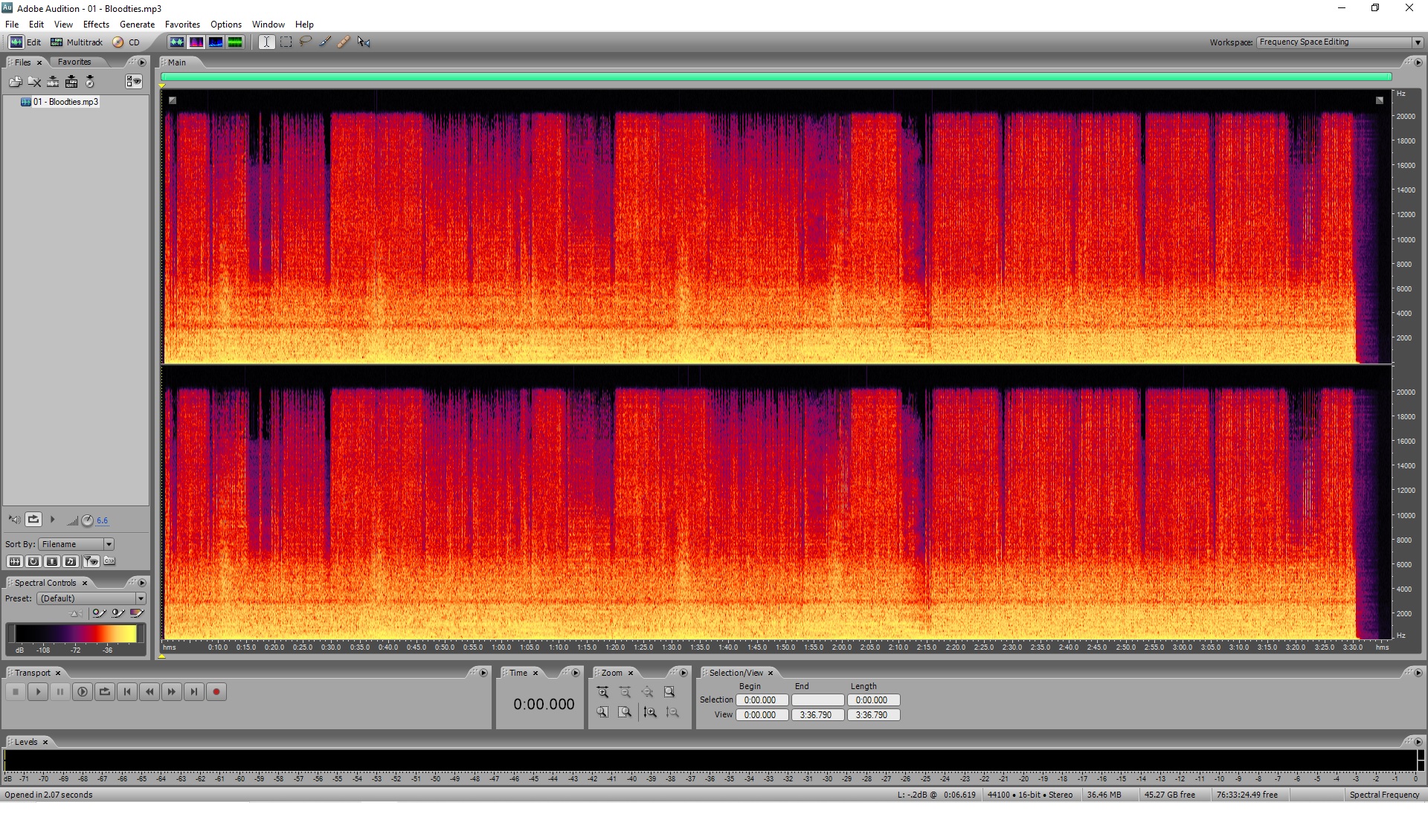The height and width of the screenshot is (840, 1428).
Task: Select the Lasso Selection tool
Action: tap(305, 42)
